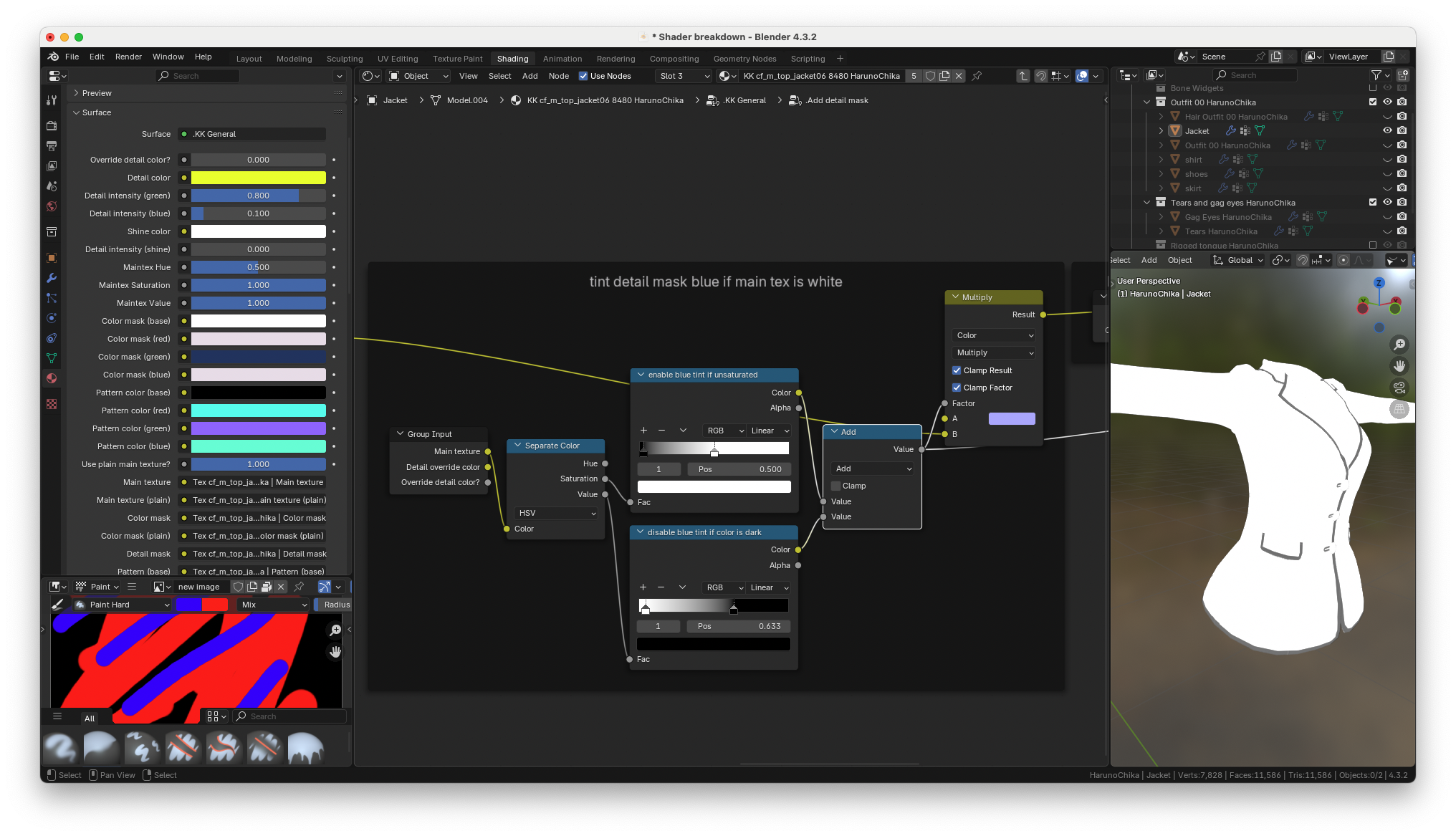Click the Main texture image field
This screenshot has height=836, width=1456.
[258, 482]
